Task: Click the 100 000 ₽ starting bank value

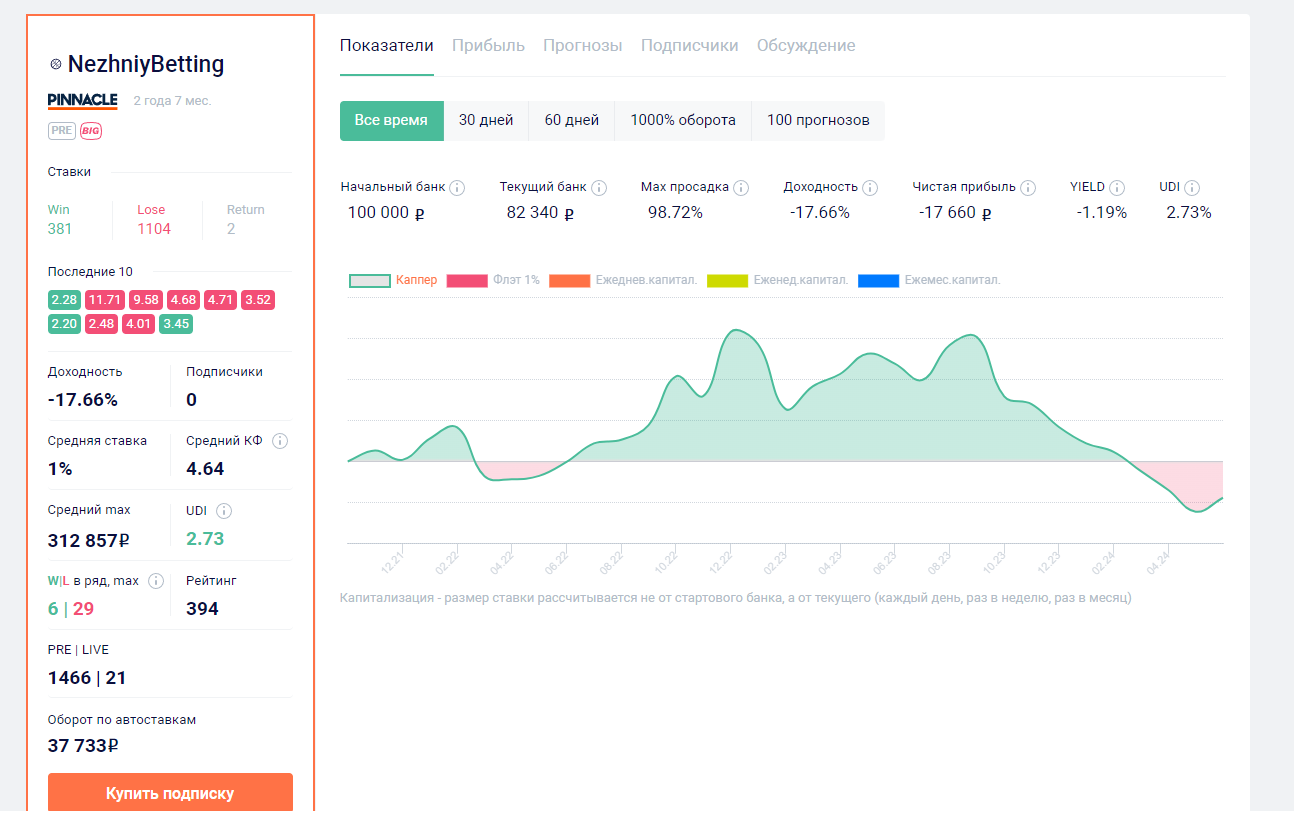Action: point(386,213)
